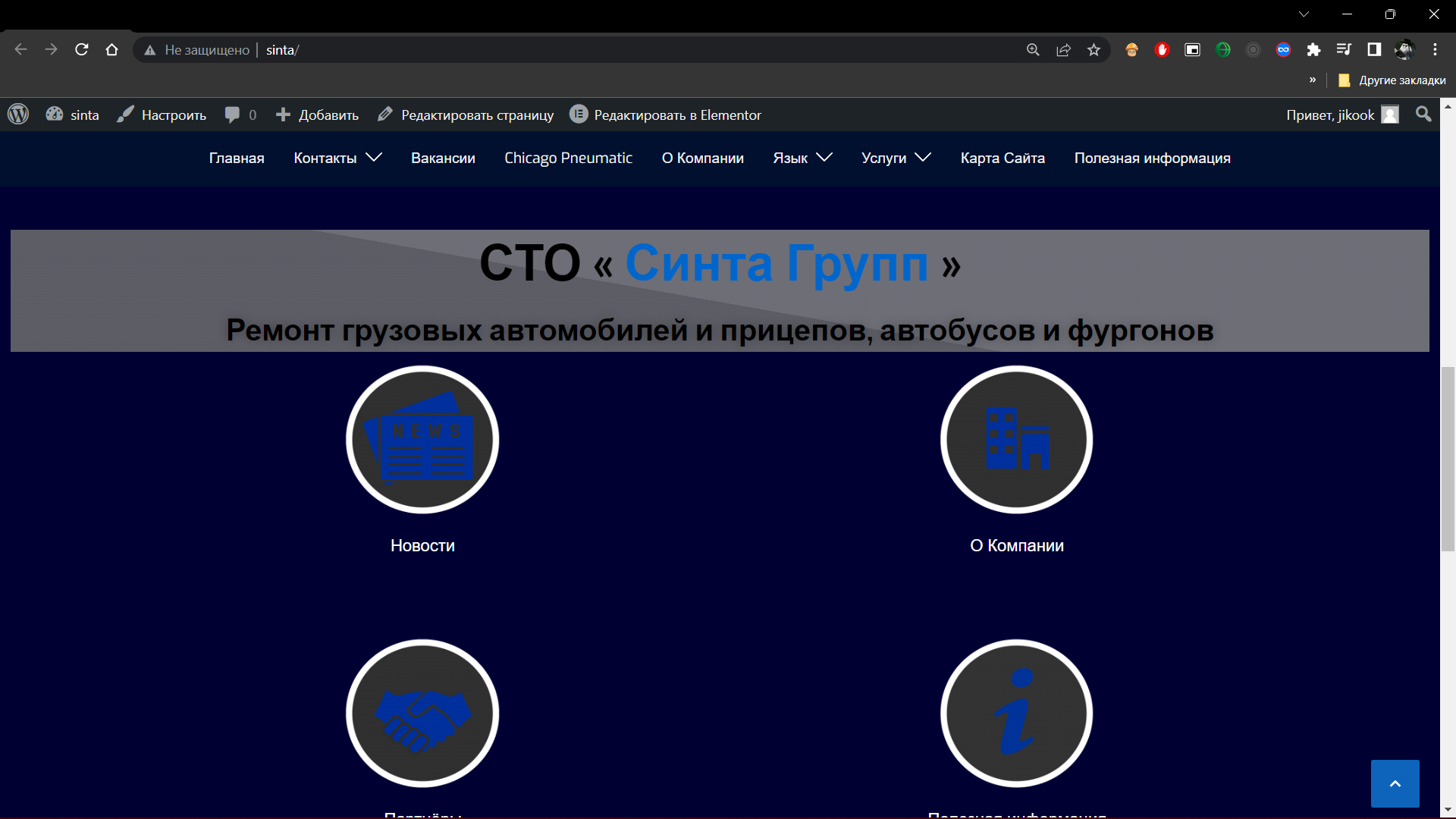Click the Добавить button in admin bar
The image size is (1456, 819).
[x=317, y=115]
